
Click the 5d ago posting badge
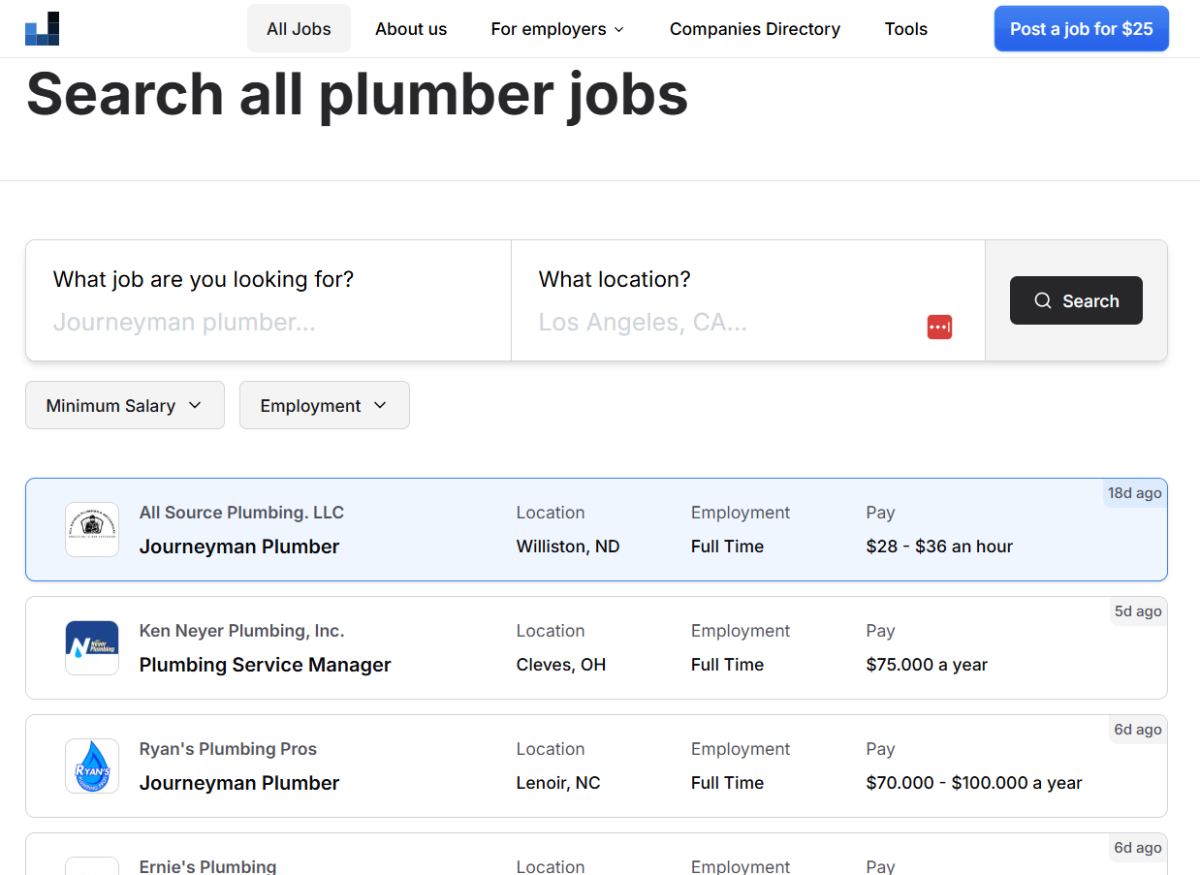coord(1138,611)
